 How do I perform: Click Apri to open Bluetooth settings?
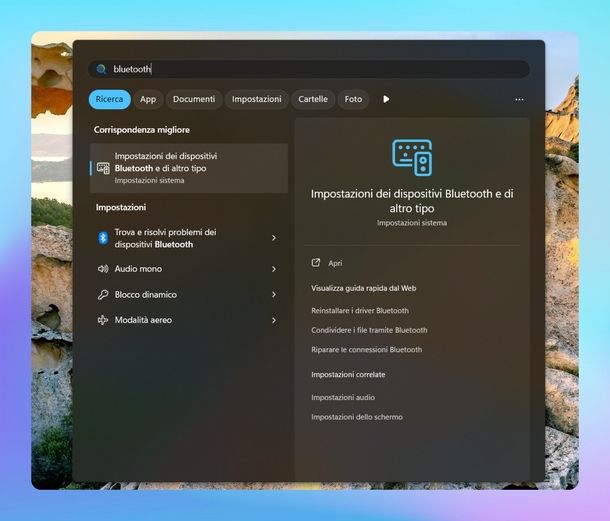tap(335, 263)
